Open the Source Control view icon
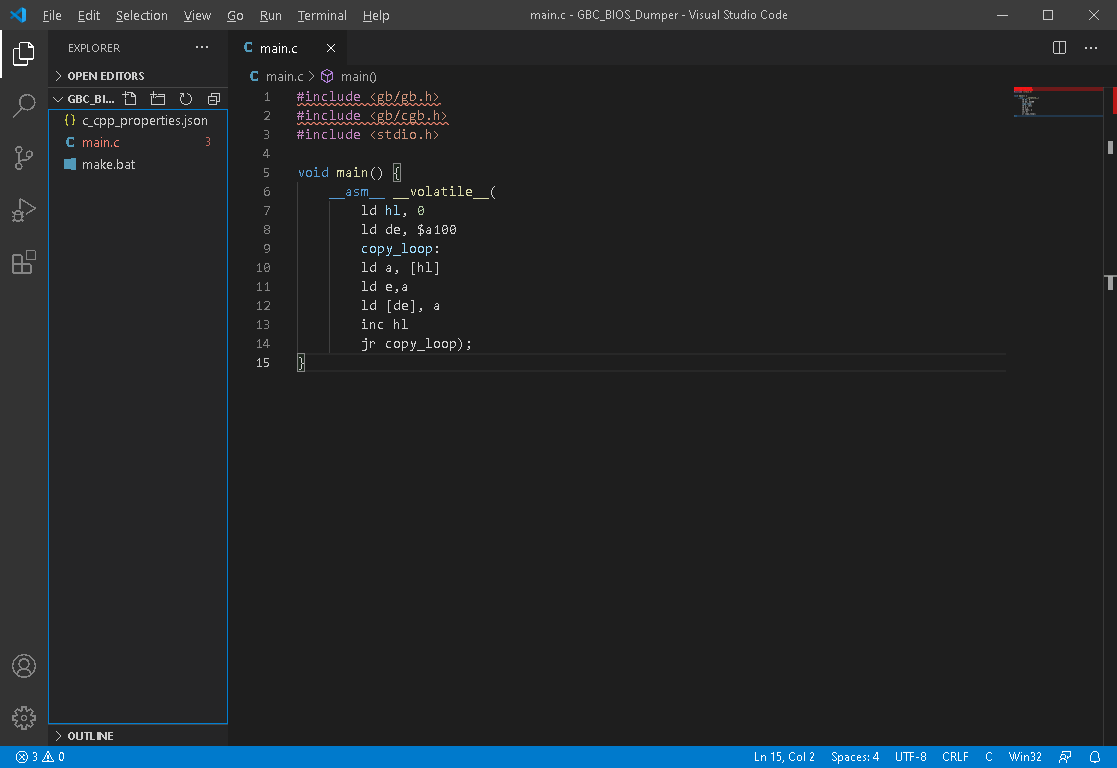The height and width of the screenshot is (768, 1117). coord(24,157)
